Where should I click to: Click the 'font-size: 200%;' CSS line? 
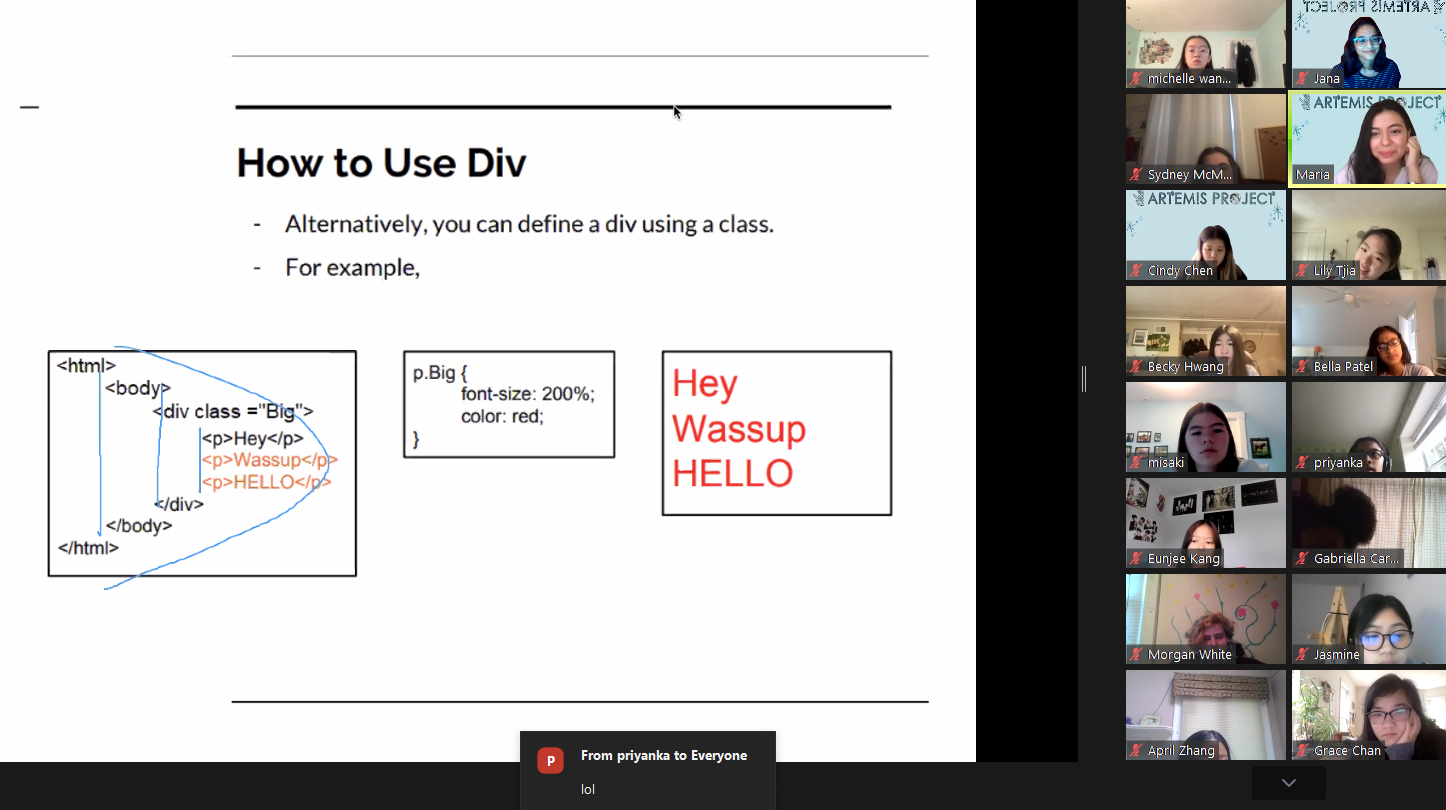pyautogui.click(x=528, y=394)
